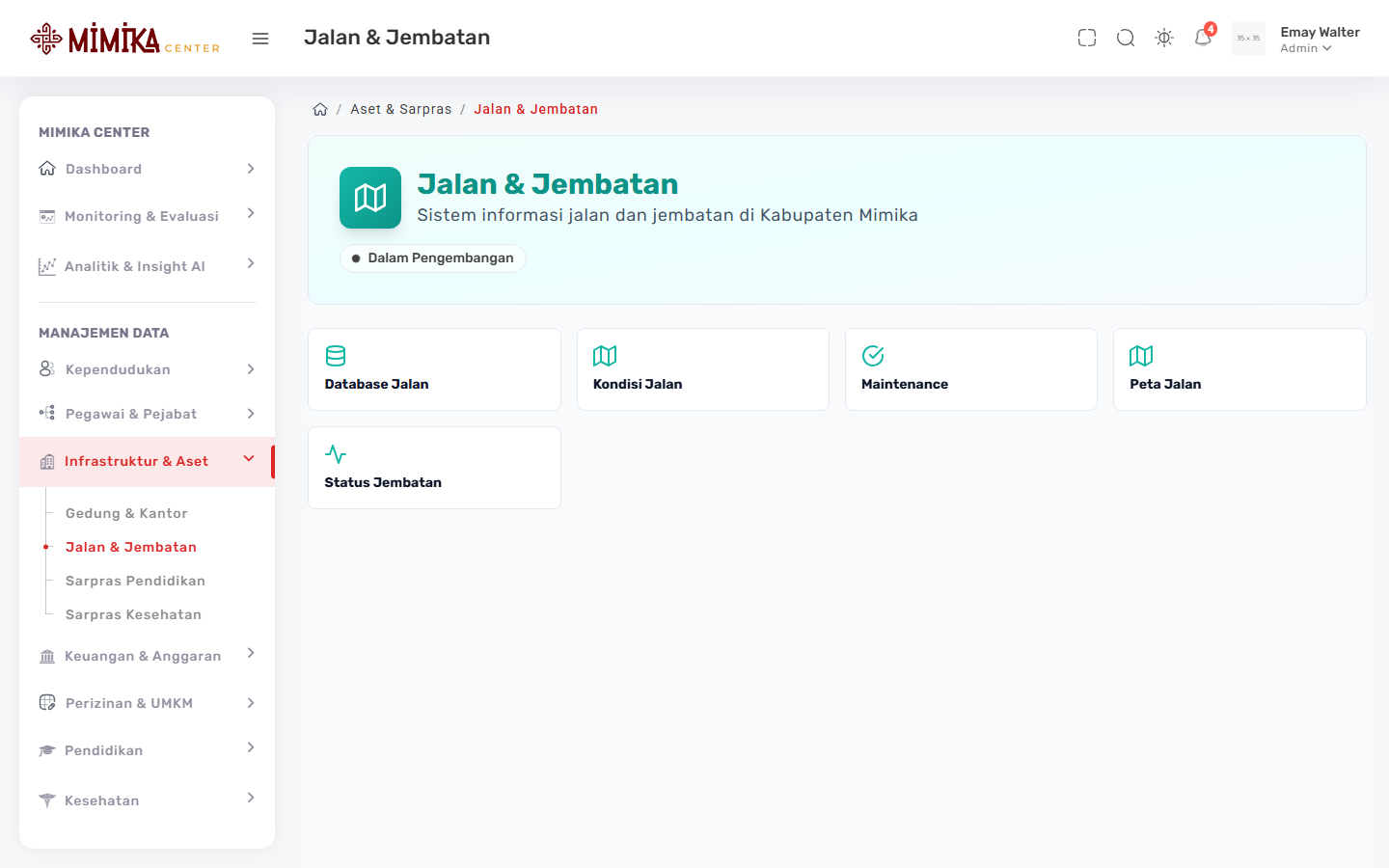Screen dimensions: 1389x868
Task: Go to Aset & Sarpras breadcrumb
Action: click(x=401, y=109)
